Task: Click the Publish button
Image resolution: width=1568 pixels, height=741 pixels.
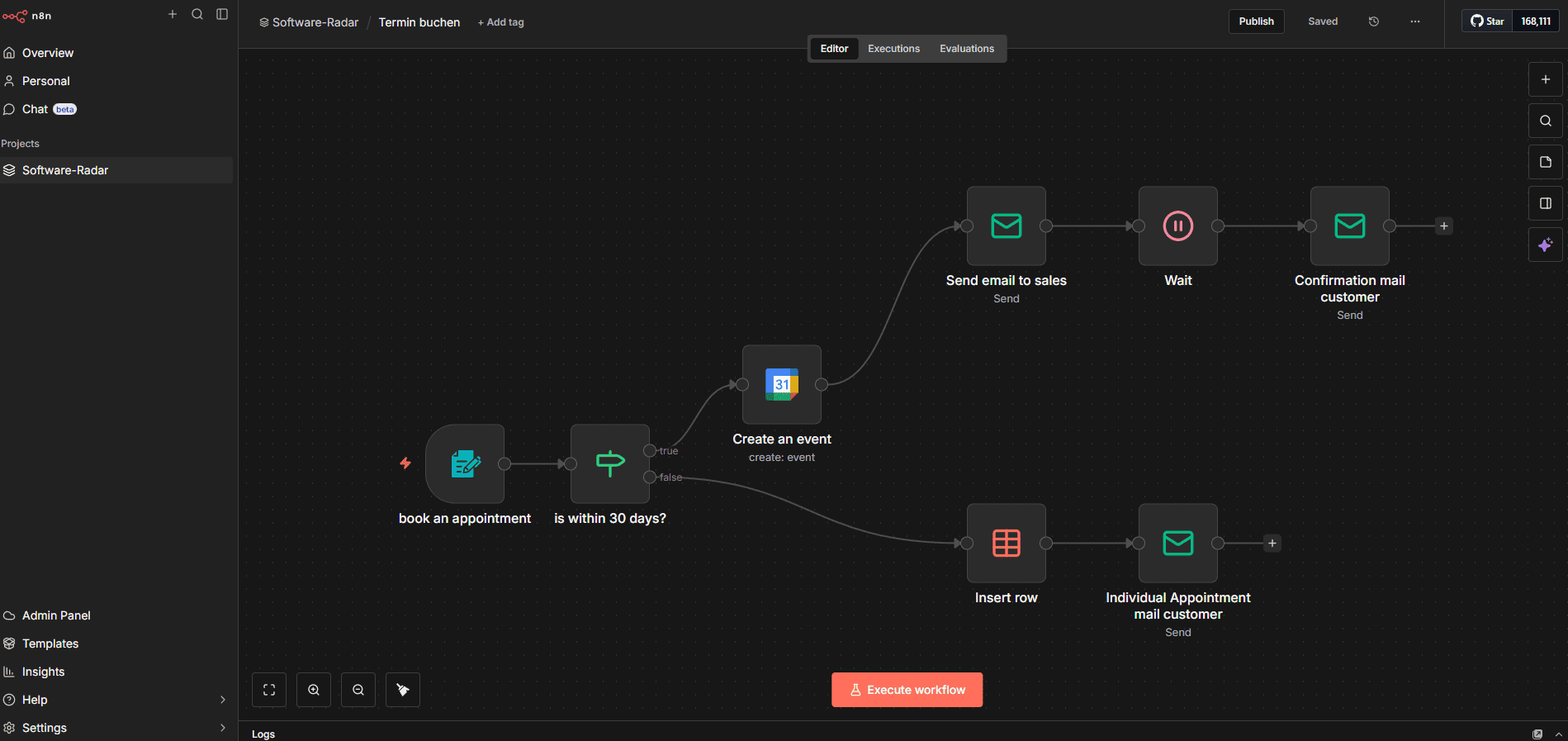Action: (x=1256, y=21)
